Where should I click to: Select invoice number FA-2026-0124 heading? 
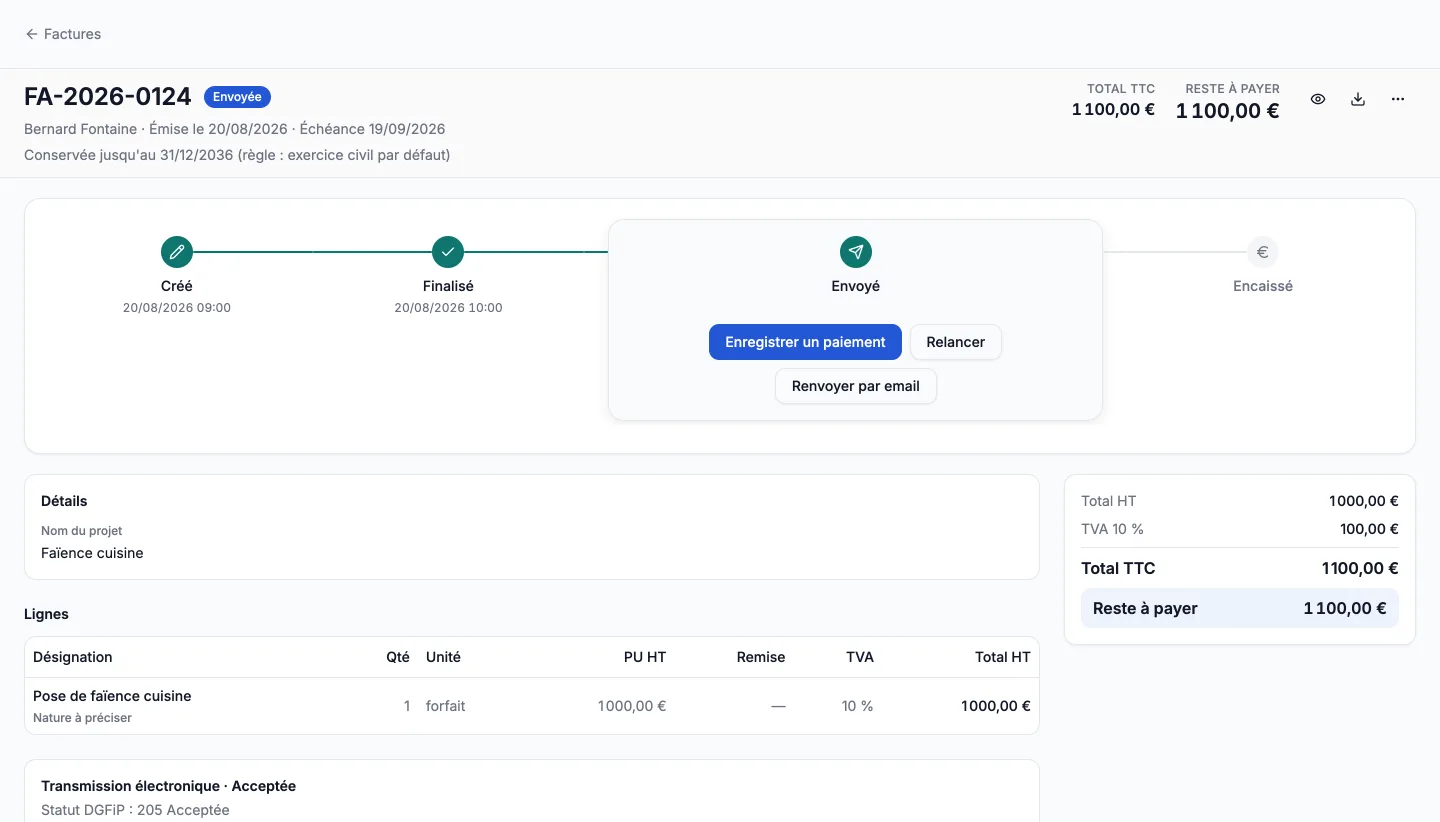pos(108,97)
